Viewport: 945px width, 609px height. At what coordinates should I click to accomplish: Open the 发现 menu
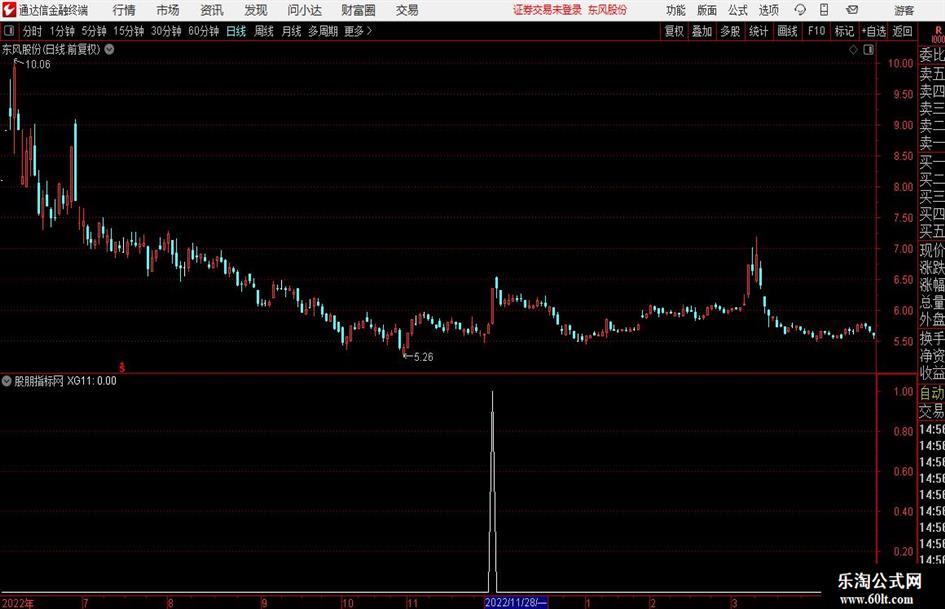click(x=256, y=10)
